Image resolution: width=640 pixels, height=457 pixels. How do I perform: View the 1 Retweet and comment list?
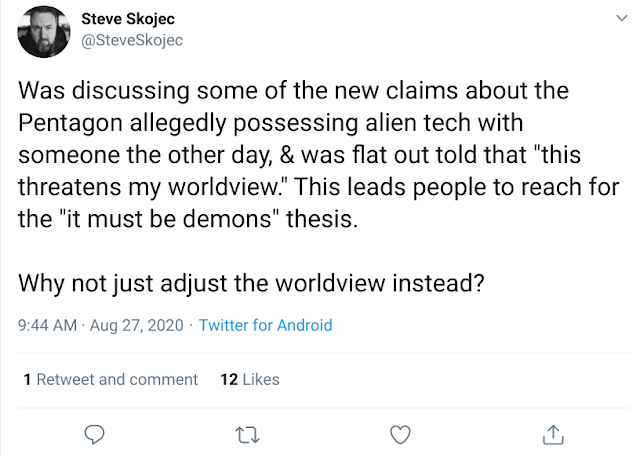[x=110, y=379]
